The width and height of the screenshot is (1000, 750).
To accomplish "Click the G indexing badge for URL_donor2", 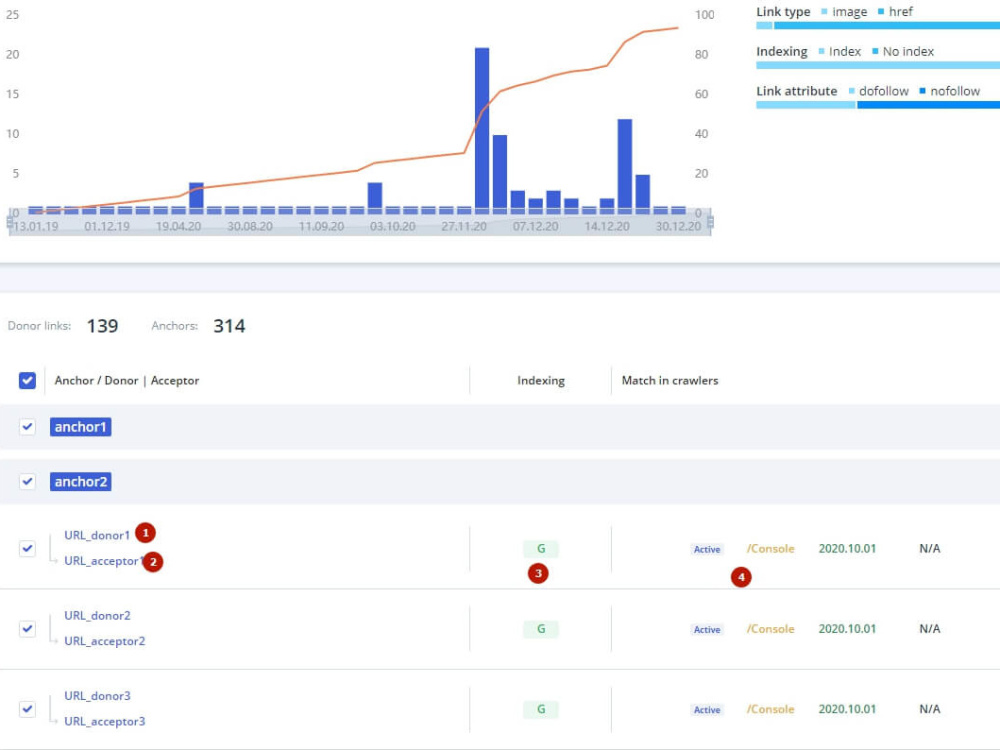I will (541, 629).
